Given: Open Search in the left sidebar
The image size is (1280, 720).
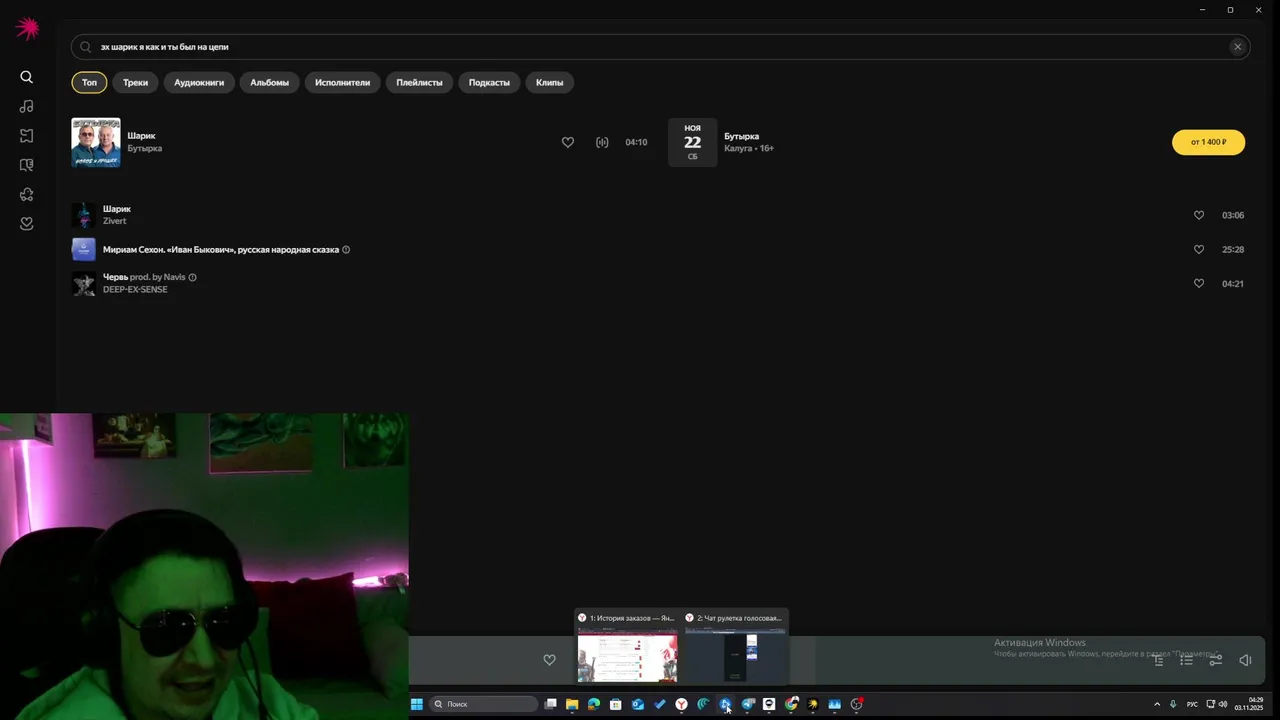Looking at the screenshot, I should click(x=27, y=77).
